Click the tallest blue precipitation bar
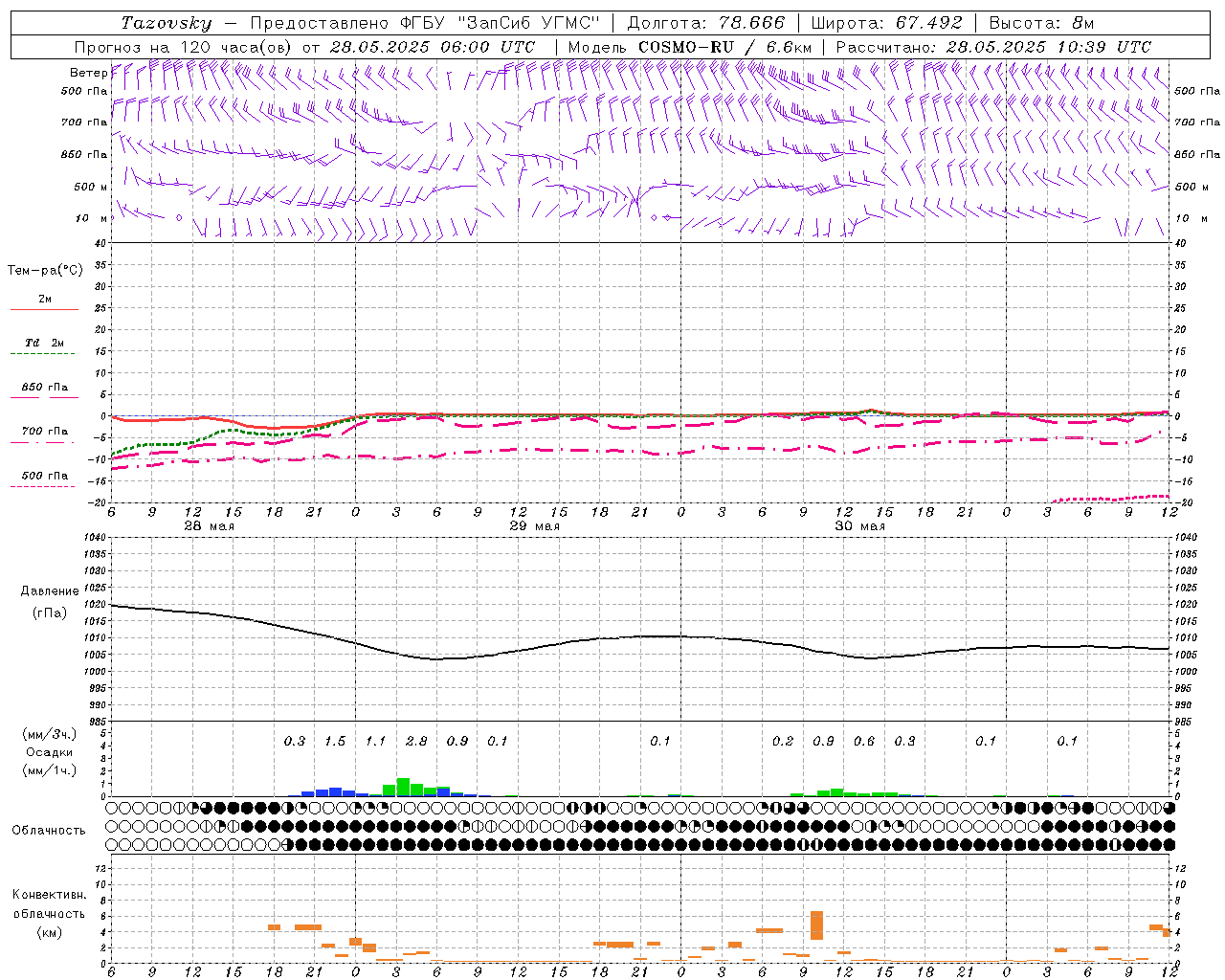 (335, 792)
